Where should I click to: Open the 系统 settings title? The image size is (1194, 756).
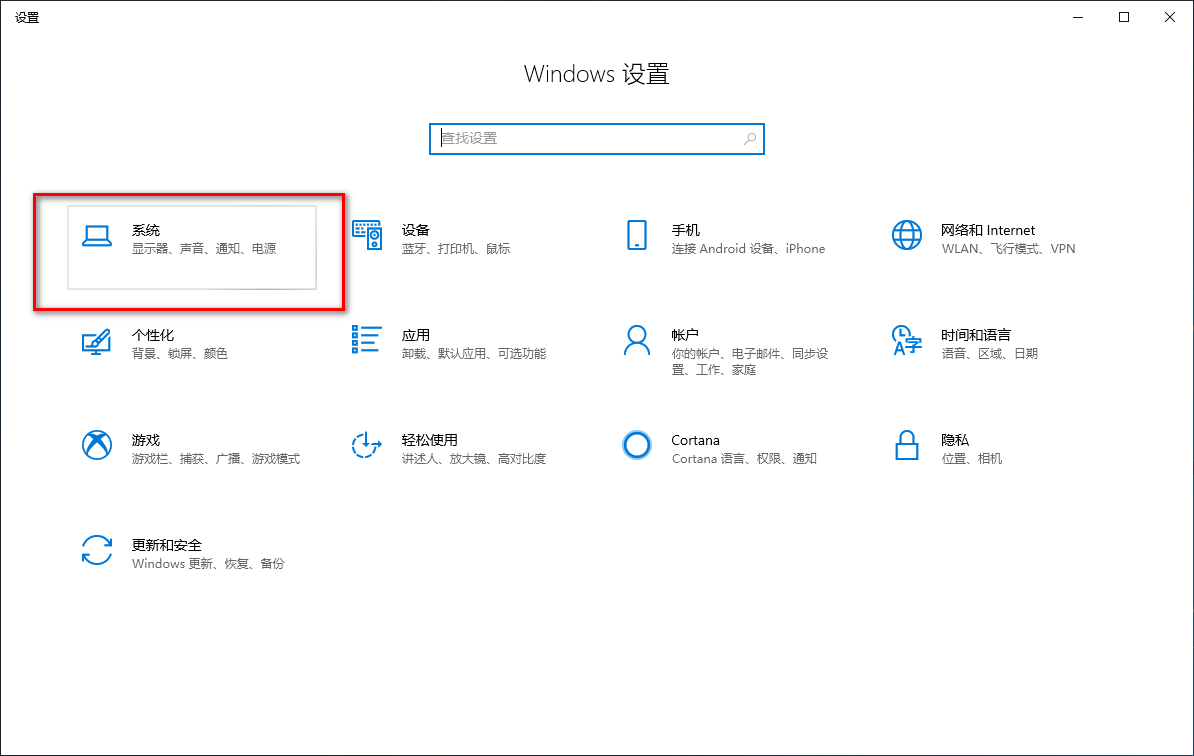(145, 230)
